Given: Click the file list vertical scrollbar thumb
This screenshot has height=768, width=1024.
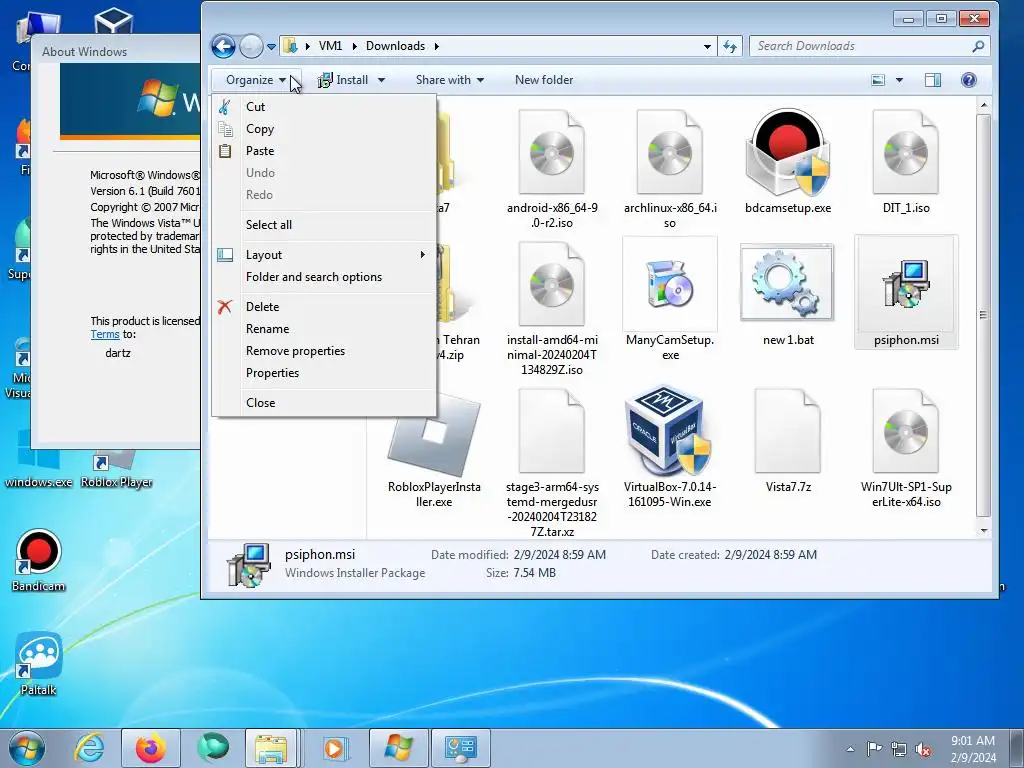Looking at the screenshot, I should [984, 315].
